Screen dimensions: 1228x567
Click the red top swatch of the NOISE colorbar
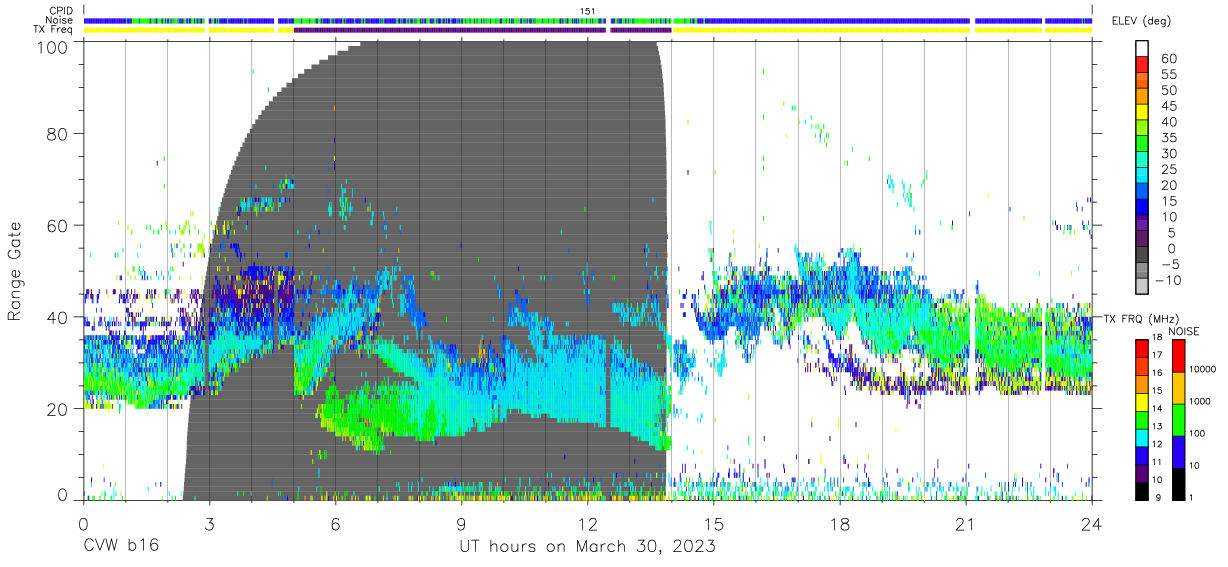coord(1178,357)
